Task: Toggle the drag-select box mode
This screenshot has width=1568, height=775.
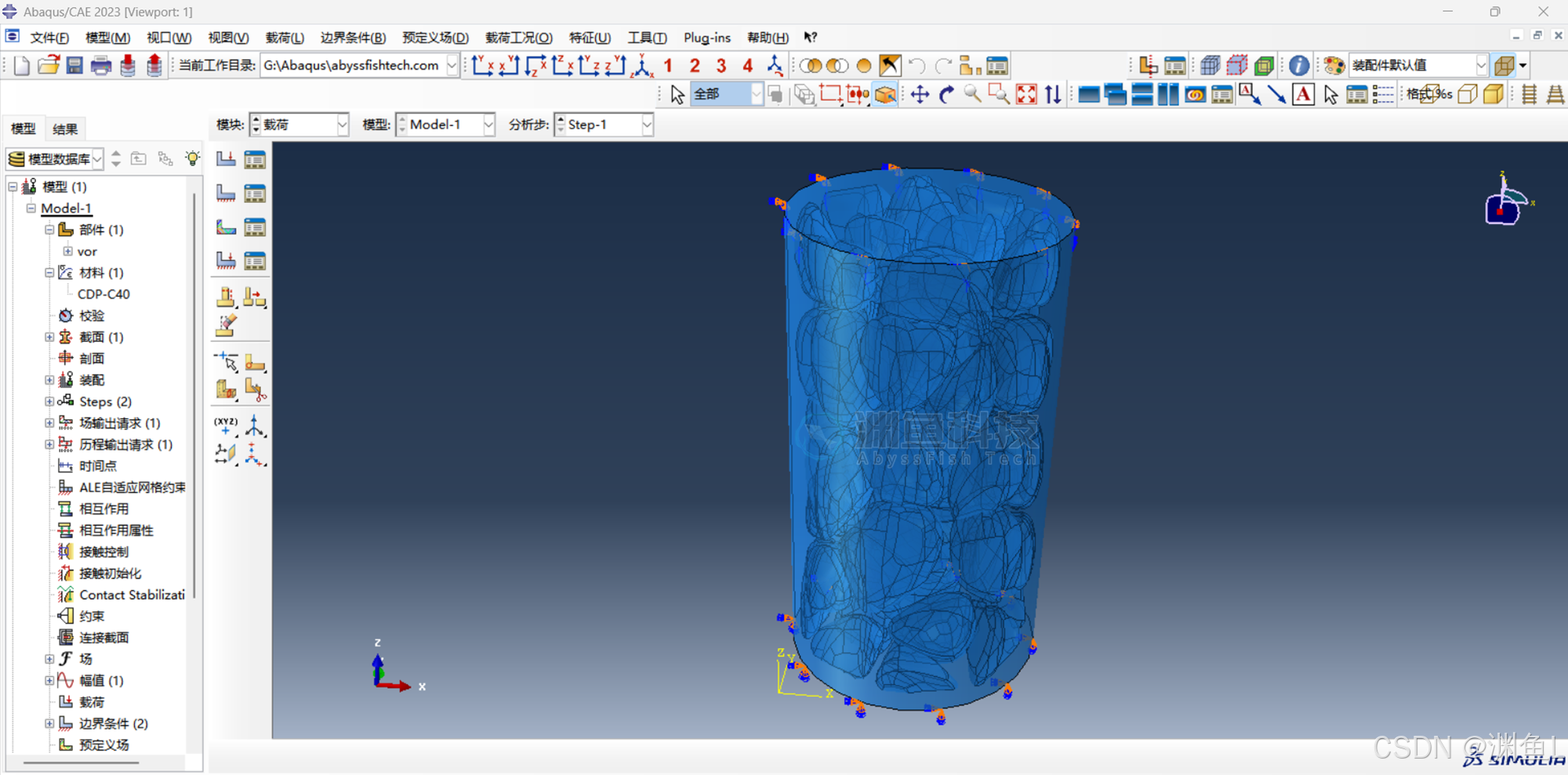Action: 830,95
